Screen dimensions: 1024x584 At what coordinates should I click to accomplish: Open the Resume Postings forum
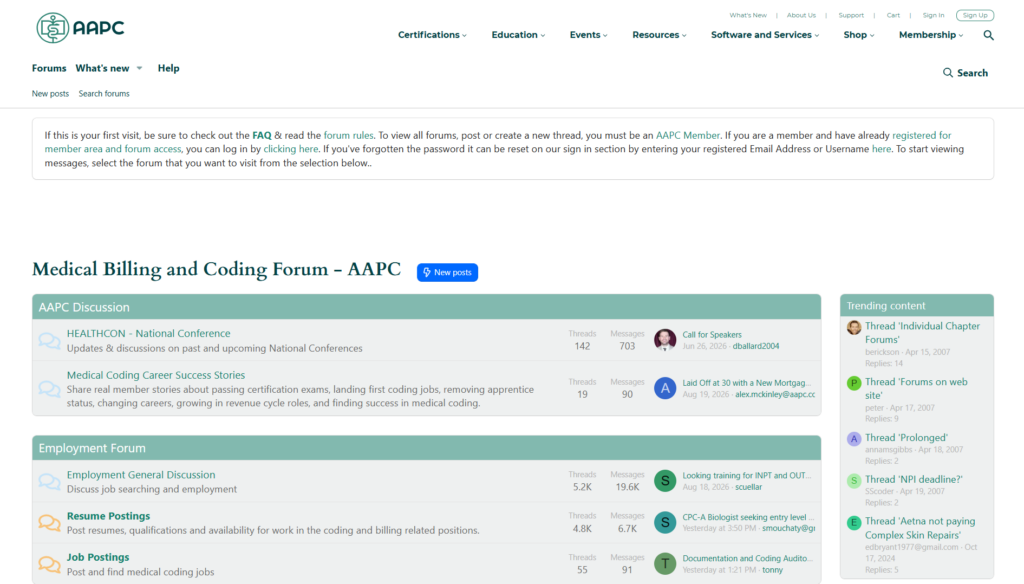coord(108,516)
